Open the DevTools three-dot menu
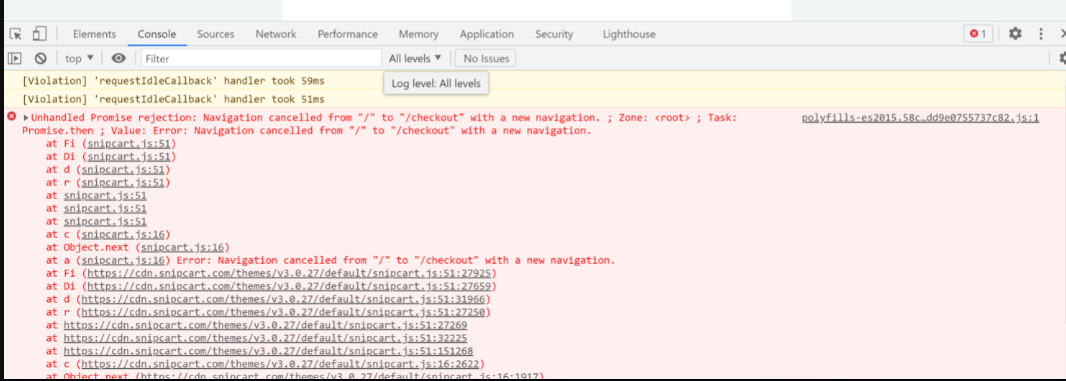 coord(1041,33)
